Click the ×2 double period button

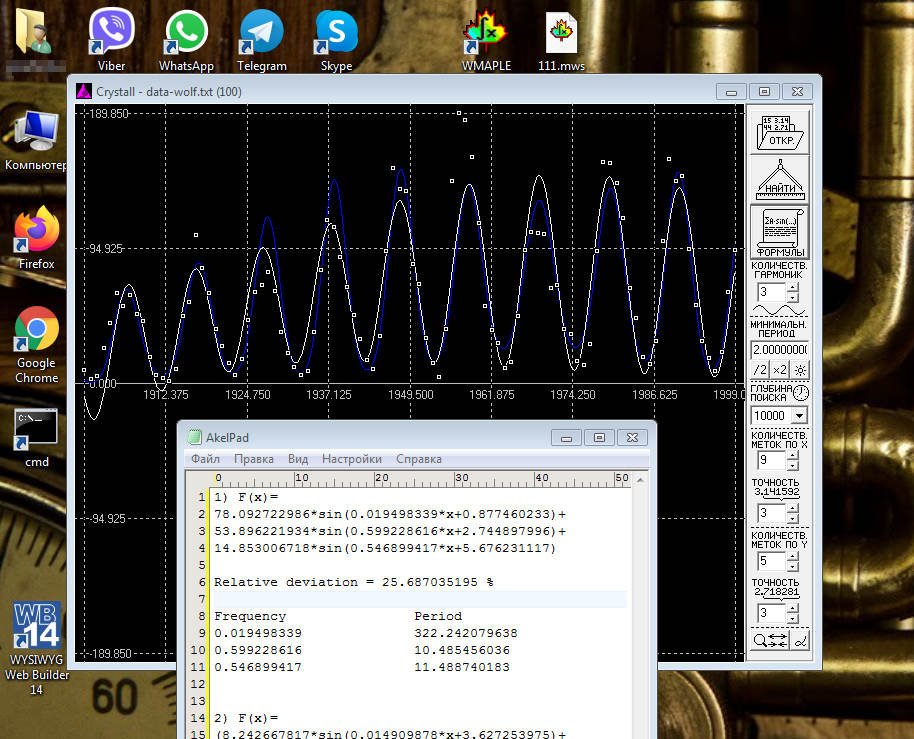(x=780, y=370)
